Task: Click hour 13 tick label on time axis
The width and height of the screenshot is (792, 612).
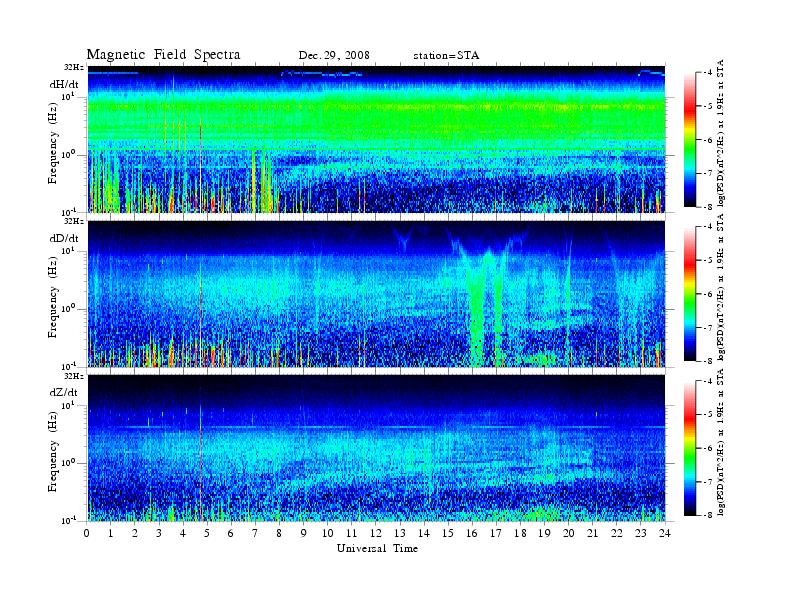Action: pos(400,534)
